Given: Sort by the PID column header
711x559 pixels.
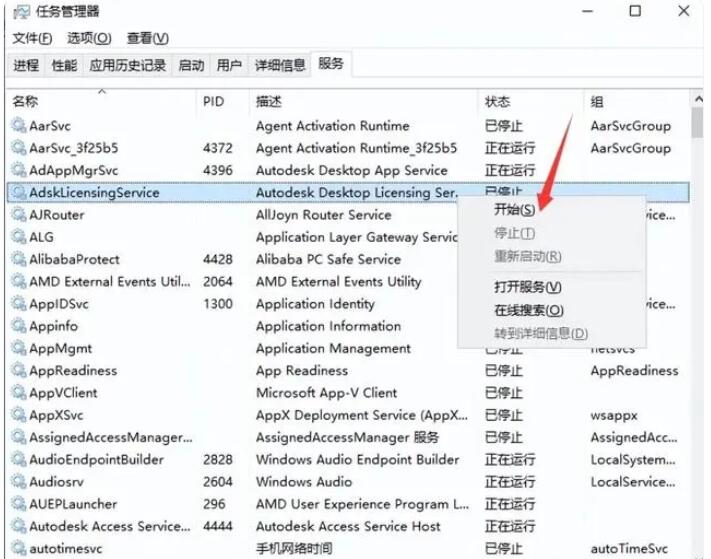Looking at the screenshot, I should [x=214, y=102].
